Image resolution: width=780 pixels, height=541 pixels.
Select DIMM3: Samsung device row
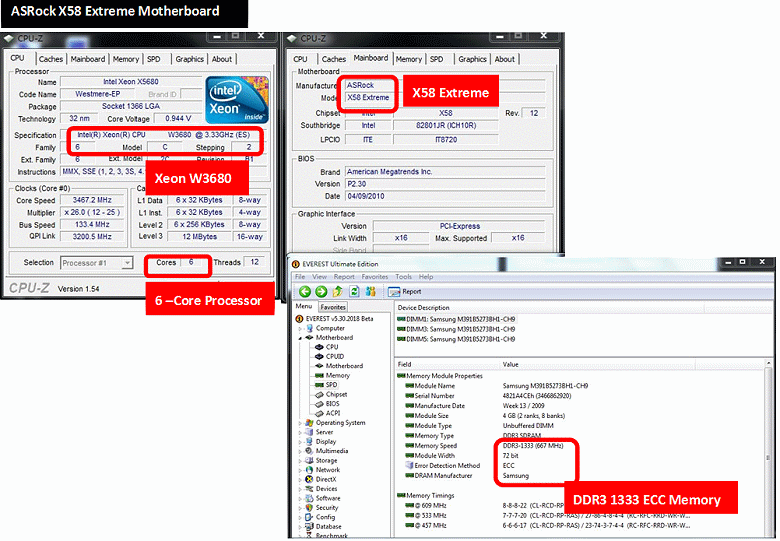coord(456,329)
